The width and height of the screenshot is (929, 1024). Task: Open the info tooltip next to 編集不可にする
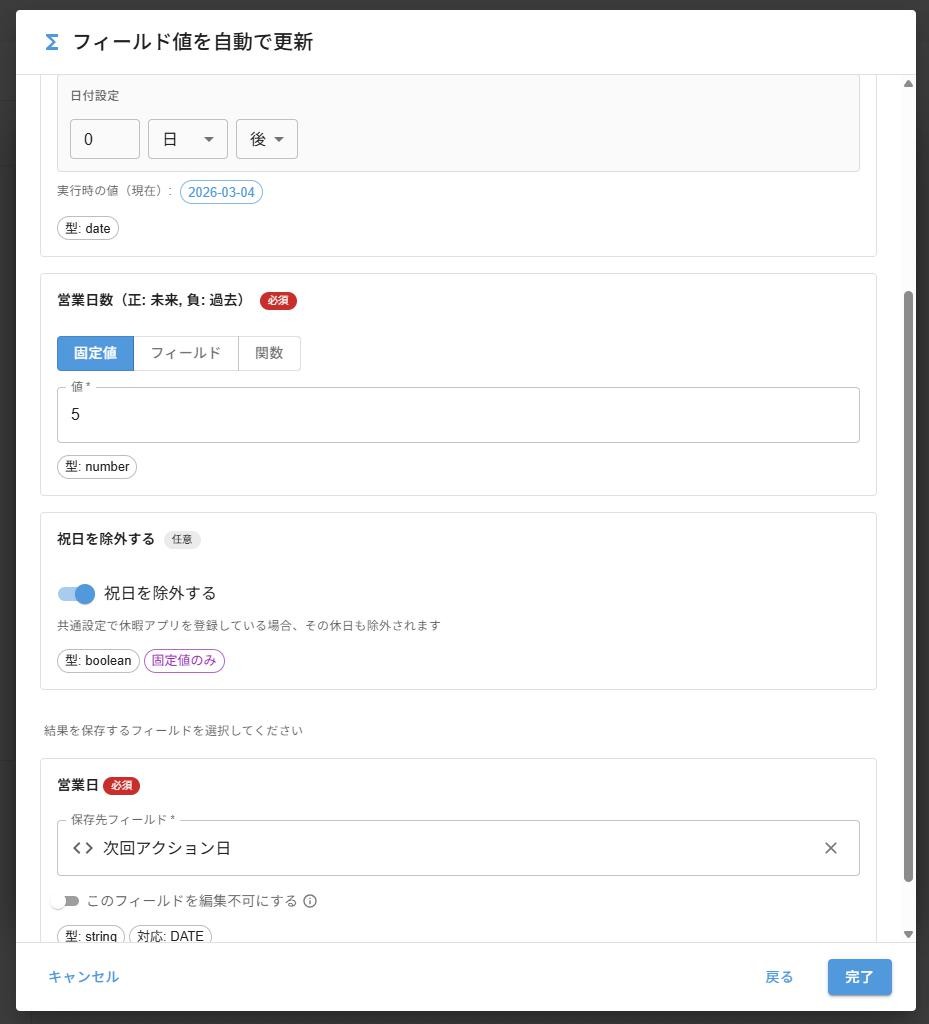[x=310, y=901]
